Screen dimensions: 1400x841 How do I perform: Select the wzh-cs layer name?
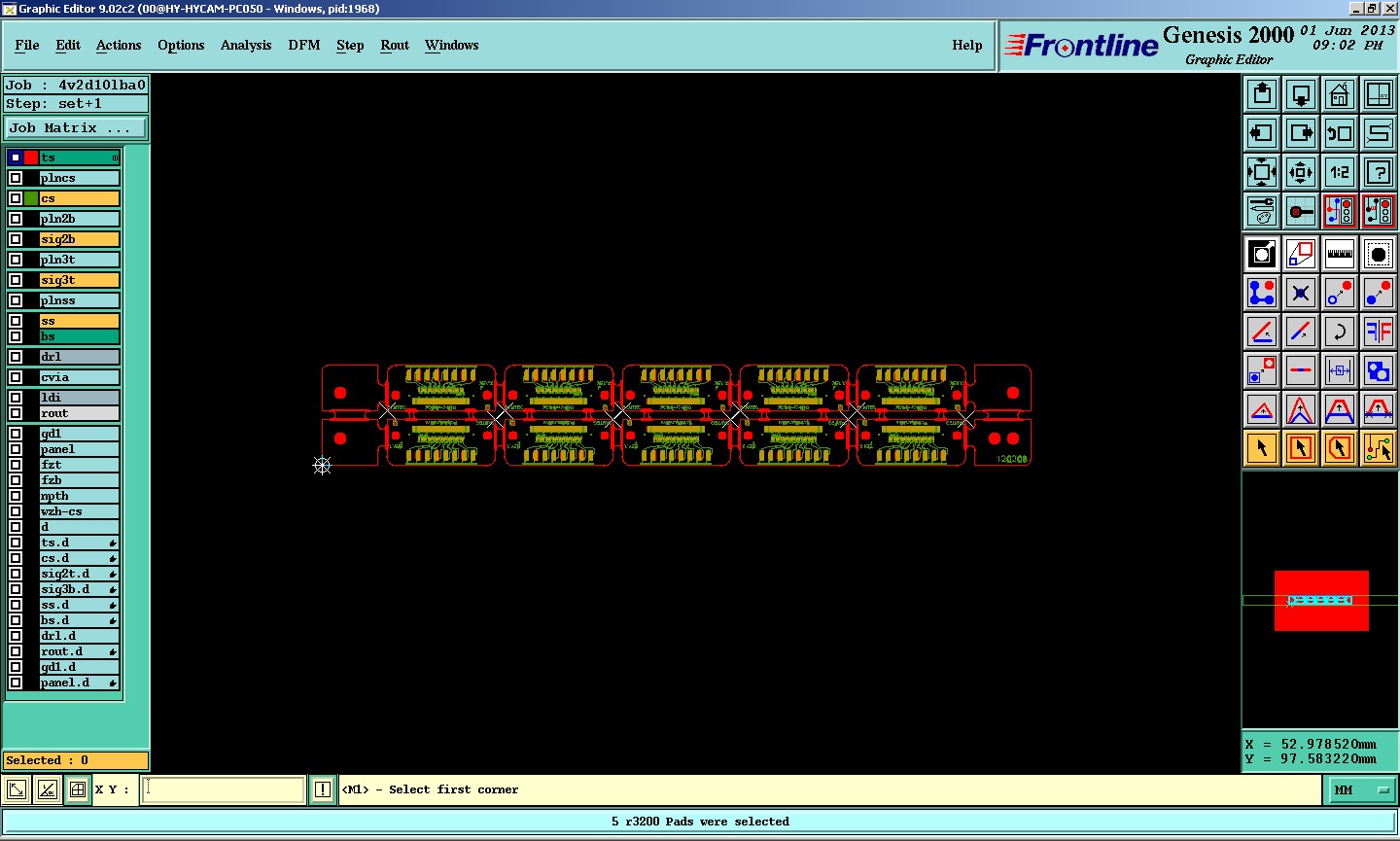tap(80, 511)
